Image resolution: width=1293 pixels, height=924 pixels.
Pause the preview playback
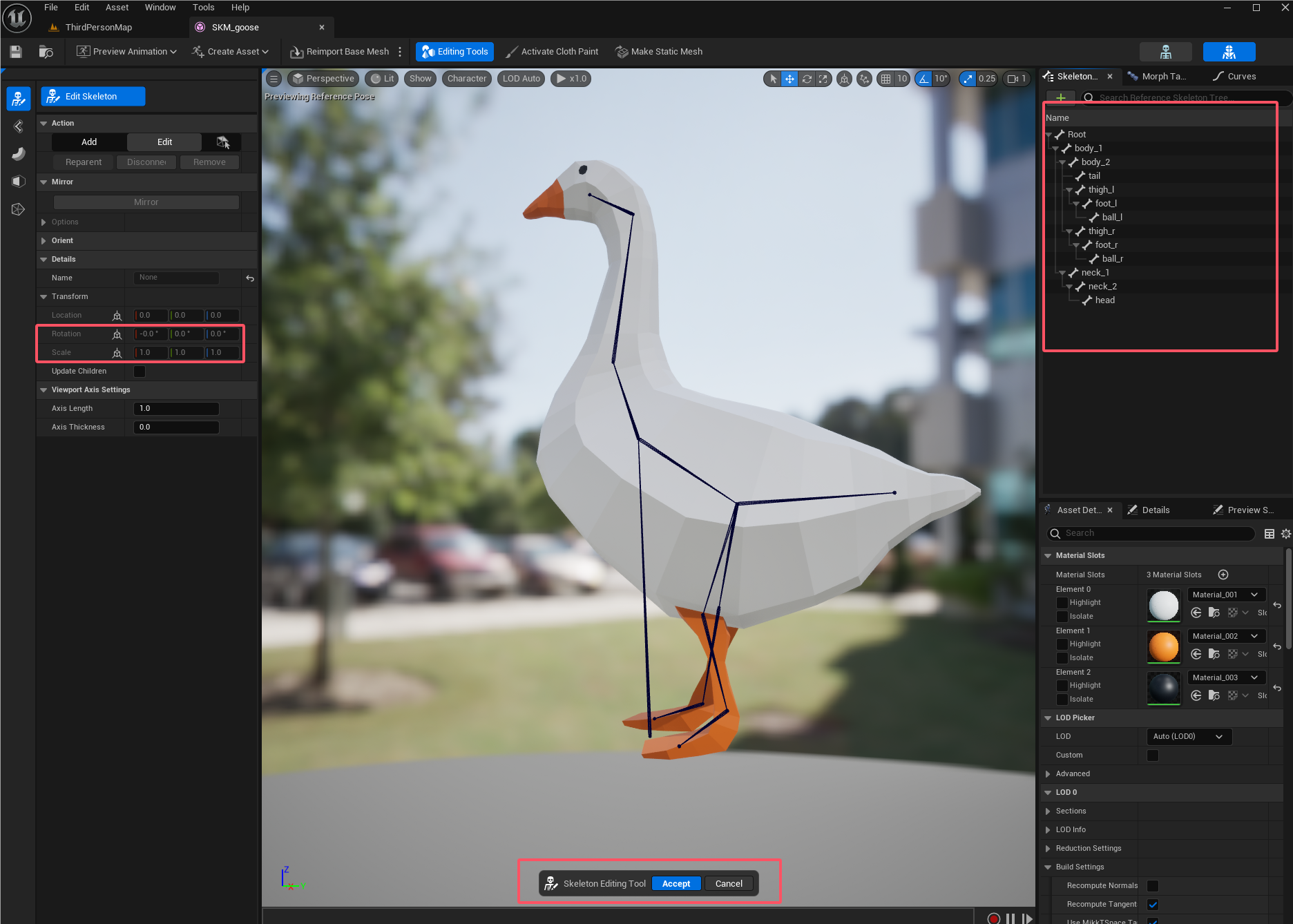[x=1011, y=918]
